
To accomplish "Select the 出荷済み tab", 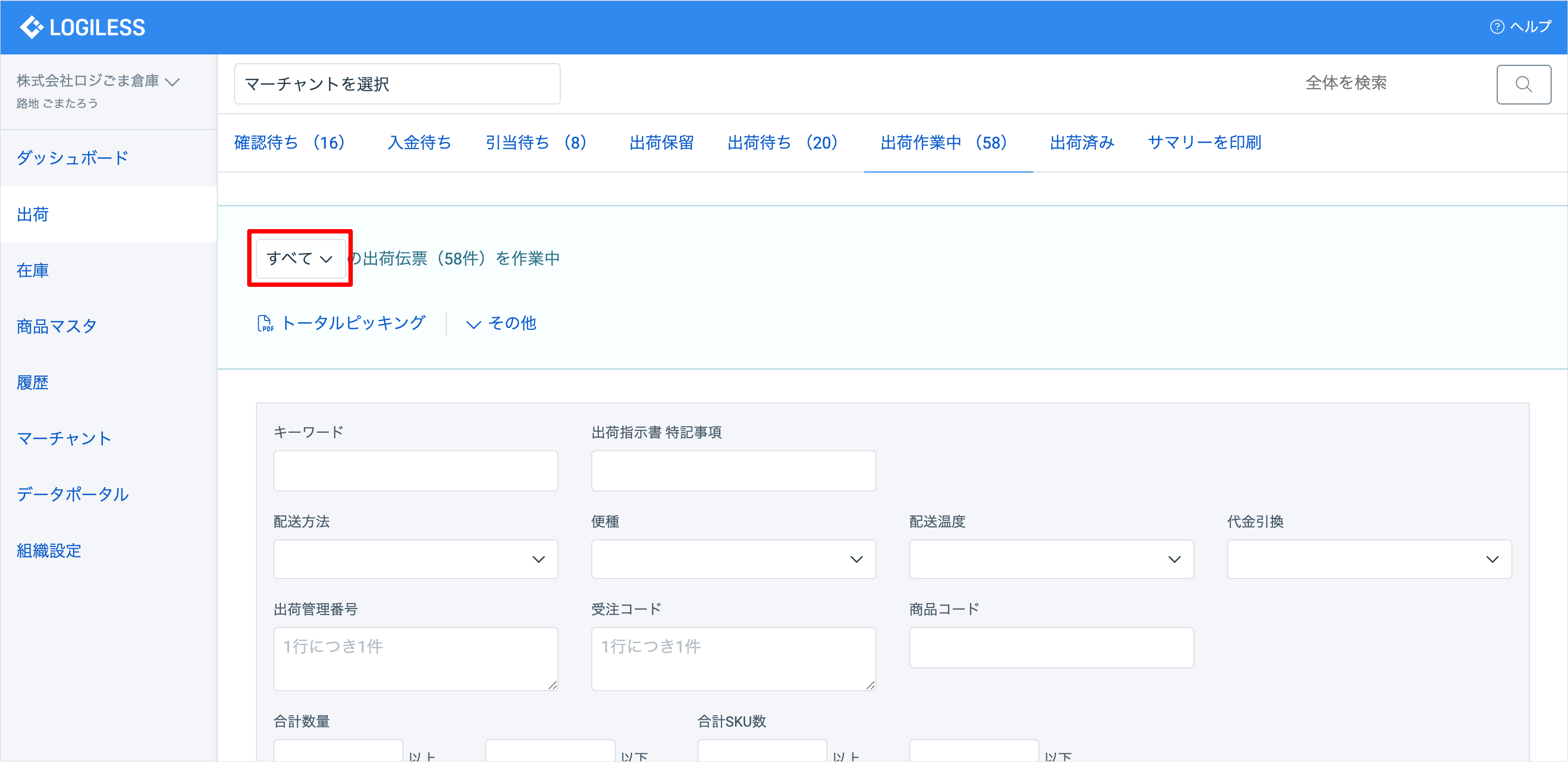I will [1082, 143].
